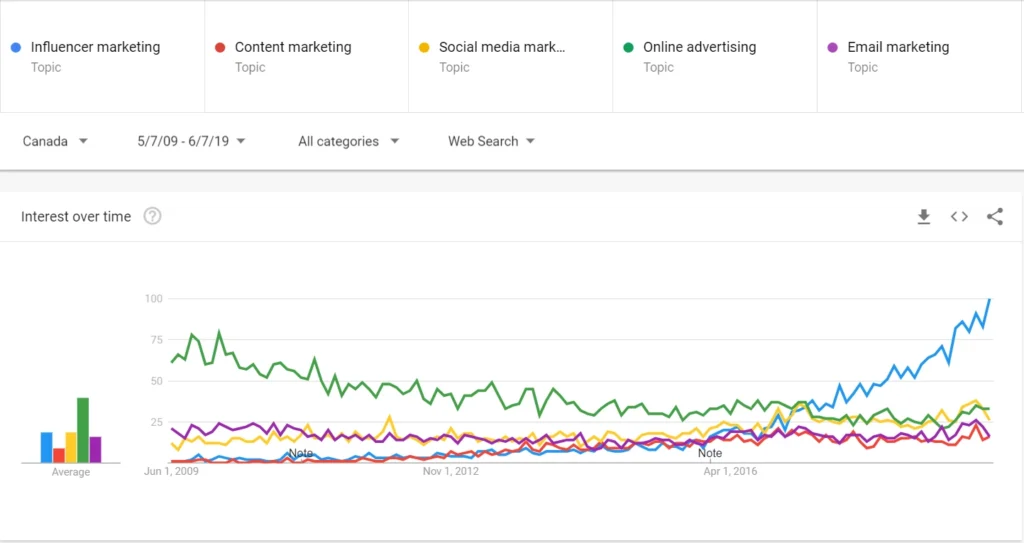Click the blue dot beside Influencer marketing

pyautogui.click(x=16, y=47)
